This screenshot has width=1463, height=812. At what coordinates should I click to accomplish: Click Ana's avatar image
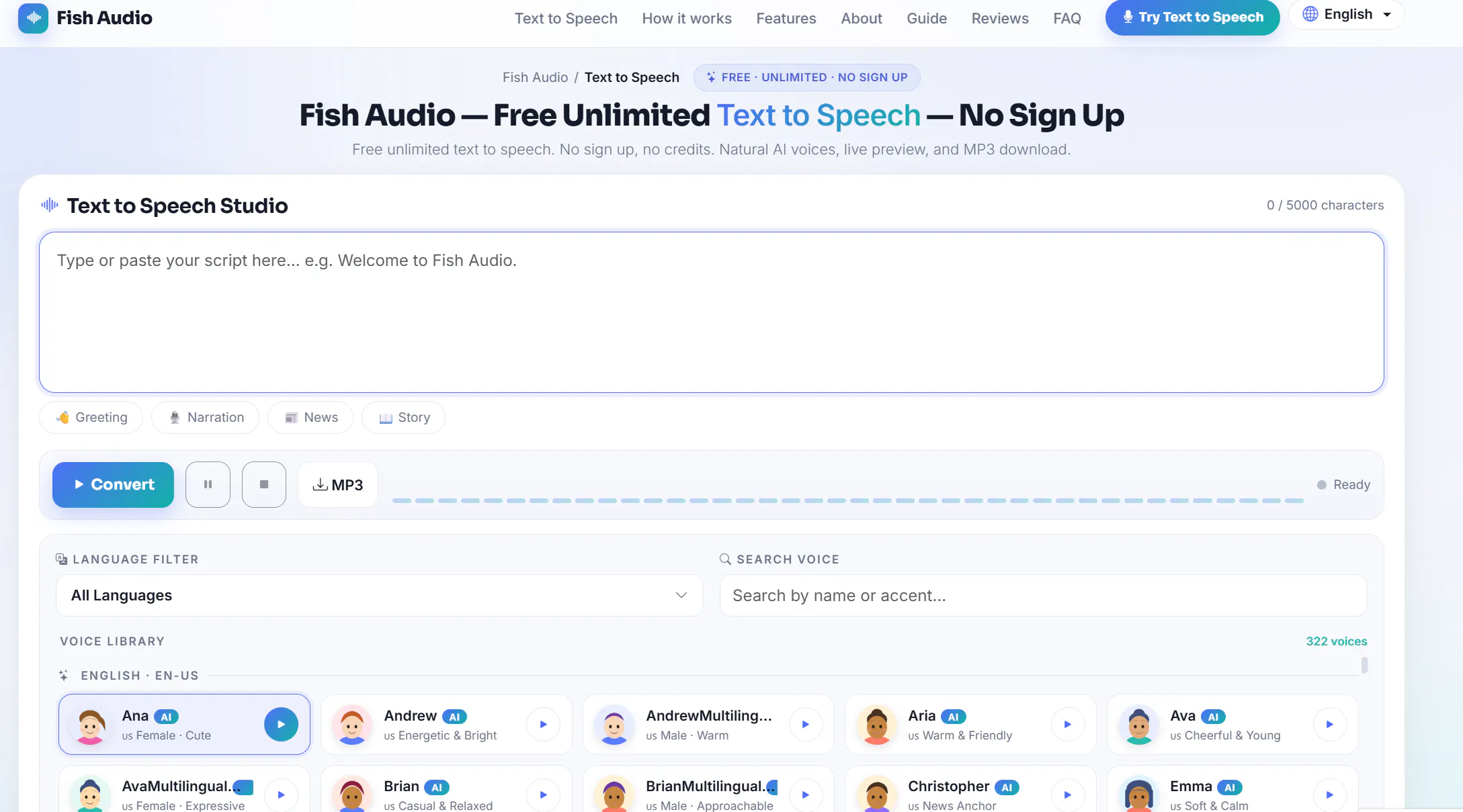pos(90,725)
